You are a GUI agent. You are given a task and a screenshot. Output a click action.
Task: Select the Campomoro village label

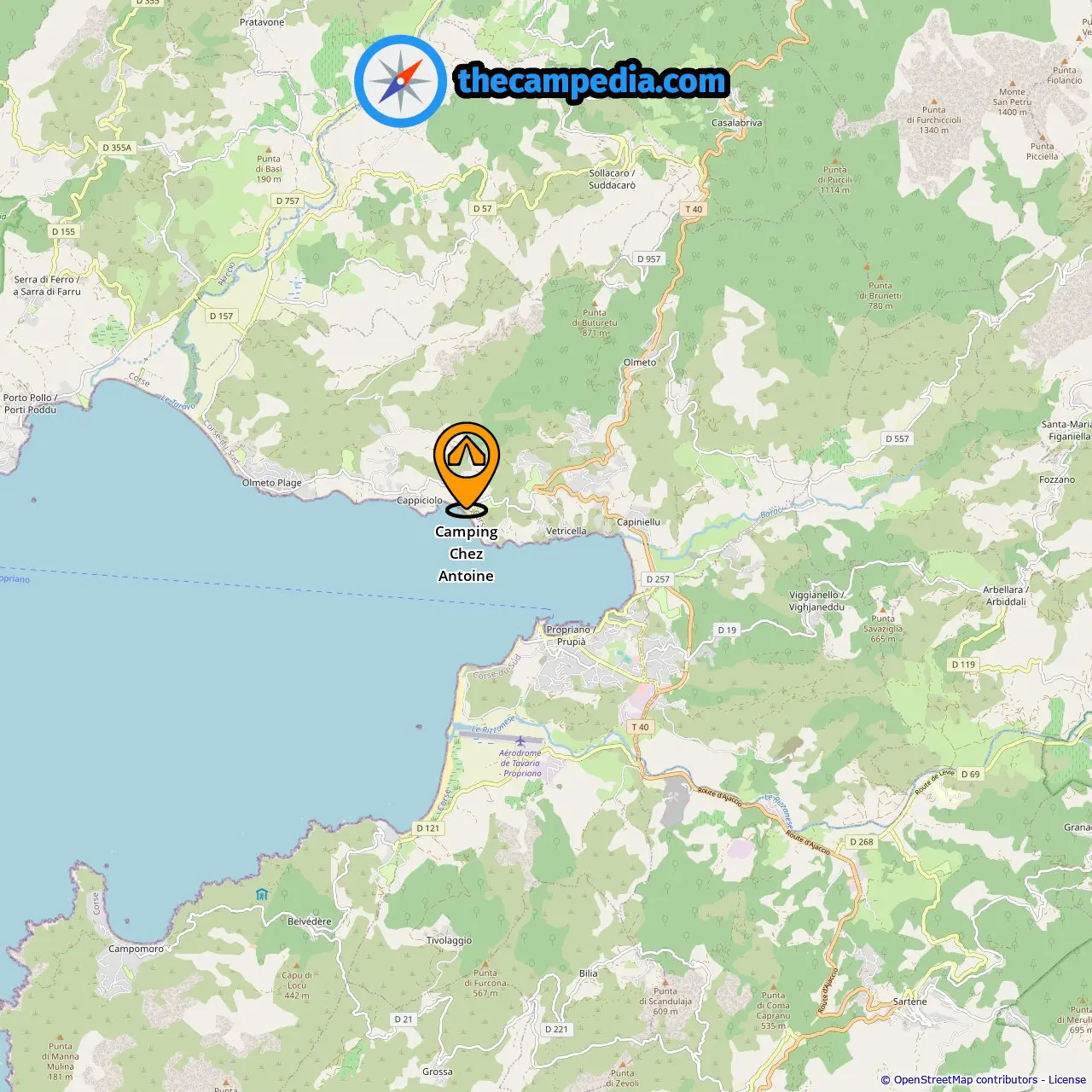(136, 949)
